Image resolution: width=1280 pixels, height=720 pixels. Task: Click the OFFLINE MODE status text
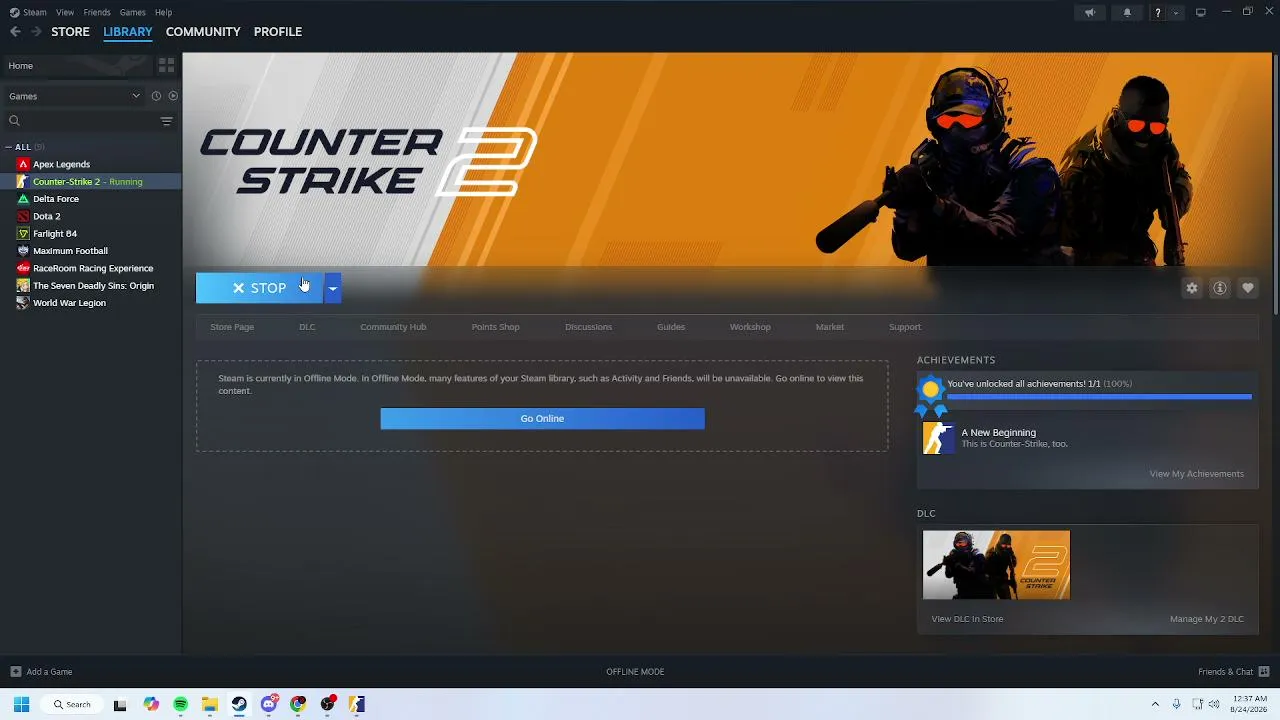point(635,672)
